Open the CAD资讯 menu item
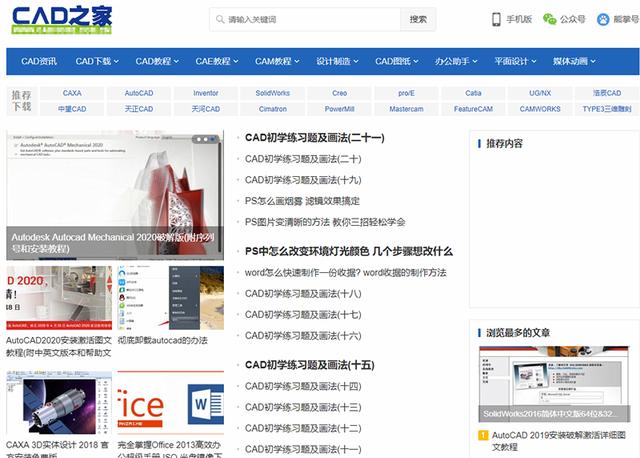 [x=39, y=61]
